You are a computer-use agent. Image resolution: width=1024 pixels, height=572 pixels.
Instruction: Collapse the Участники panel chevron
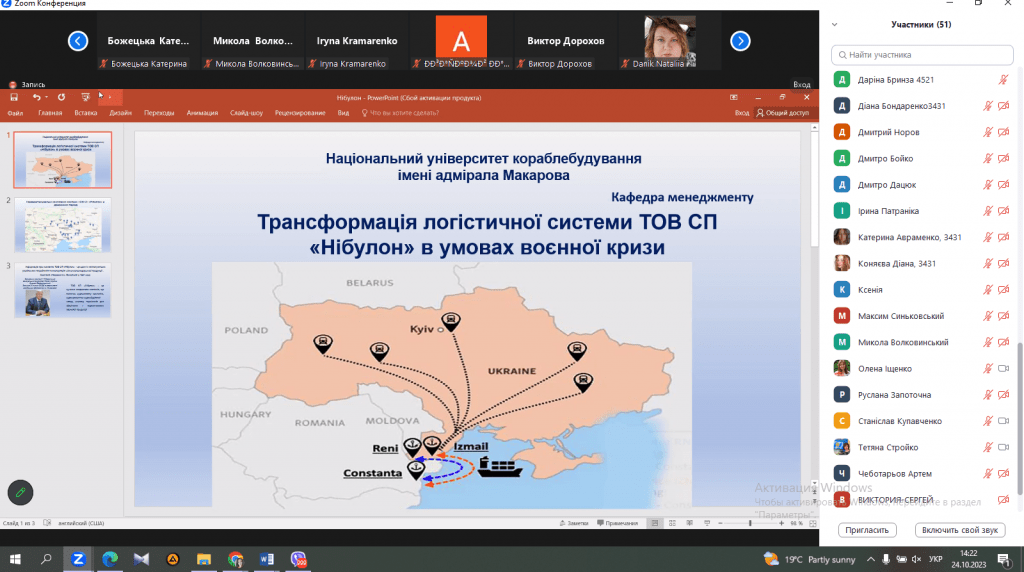pos(835,23)
